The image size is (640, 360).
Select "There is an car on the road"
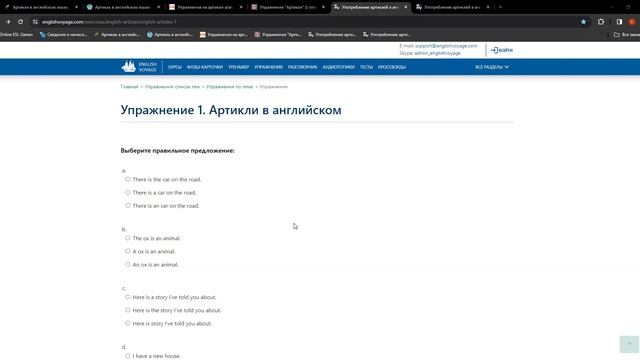pyautogui.click(x=128, y=205)
